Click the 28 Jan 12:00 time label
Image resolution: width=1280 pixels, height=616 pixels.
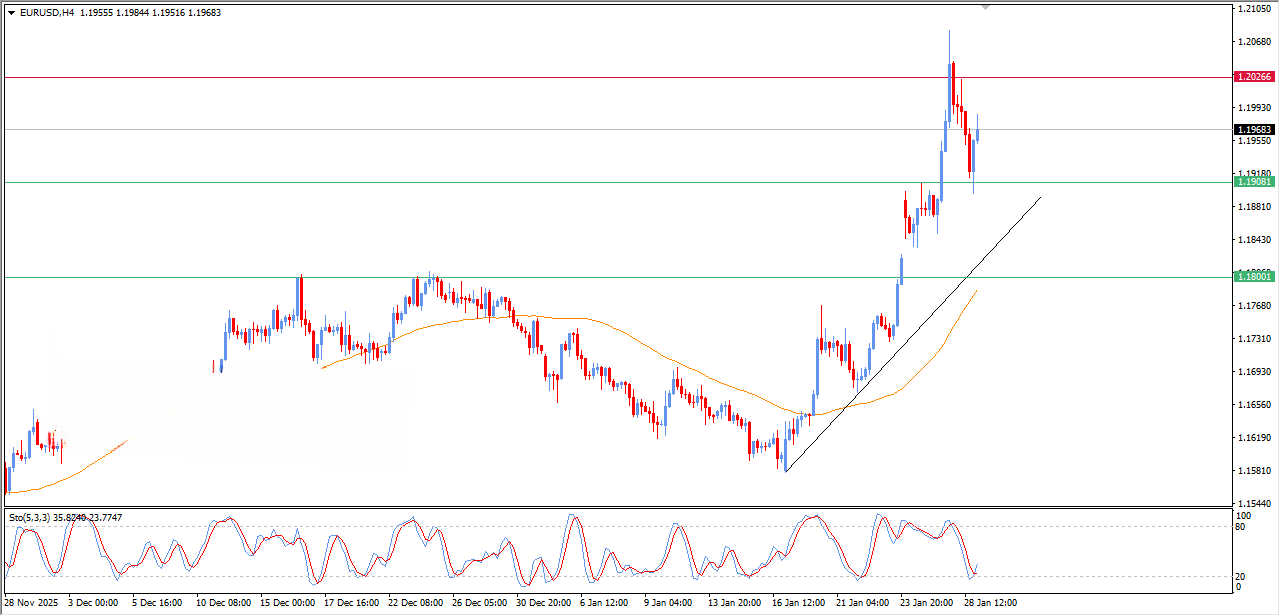point(989,604)
